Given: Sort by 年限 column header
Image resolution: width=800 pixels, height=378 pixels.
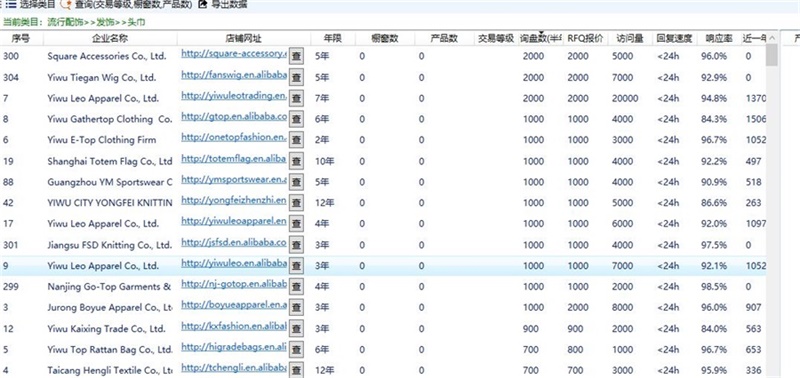Looking at the screenshot, I should click(333, 39).
